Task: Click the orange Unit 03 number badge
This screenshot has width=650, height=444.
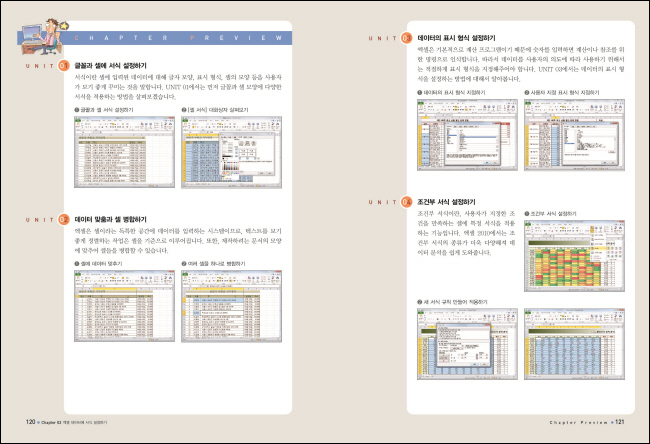Action: [405, 39]
